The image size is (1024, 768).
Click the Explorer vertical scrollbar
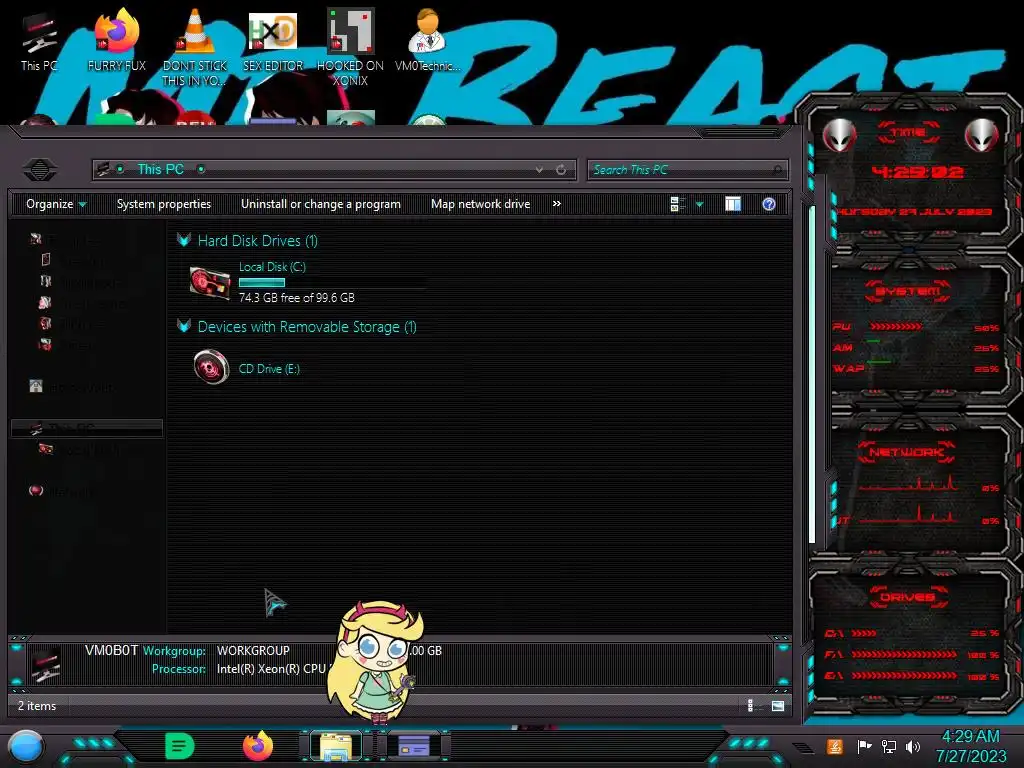tap(812, 374)
